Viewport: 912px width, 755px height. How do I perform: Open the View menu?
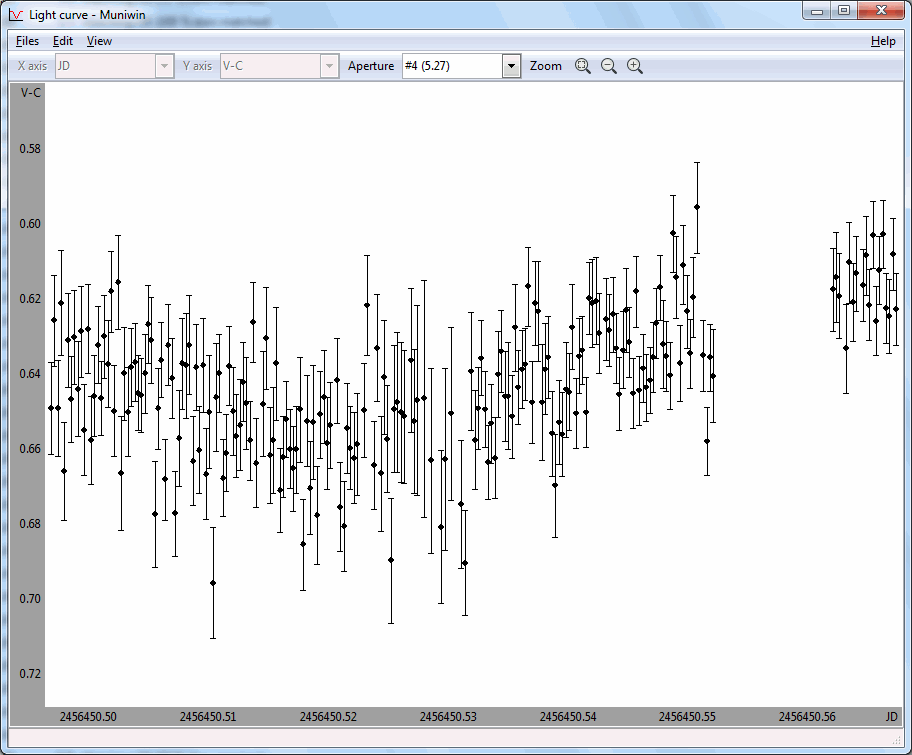point(99,41)
